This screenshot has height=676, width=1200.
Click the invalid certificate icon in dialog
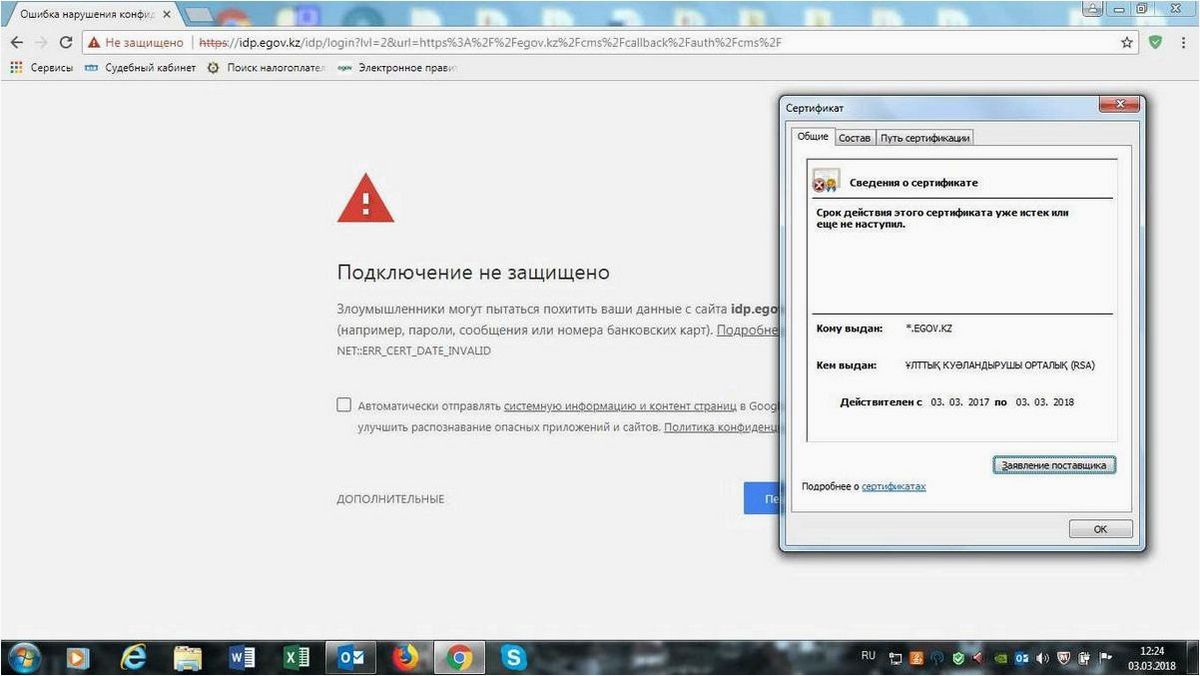point(825,183)
